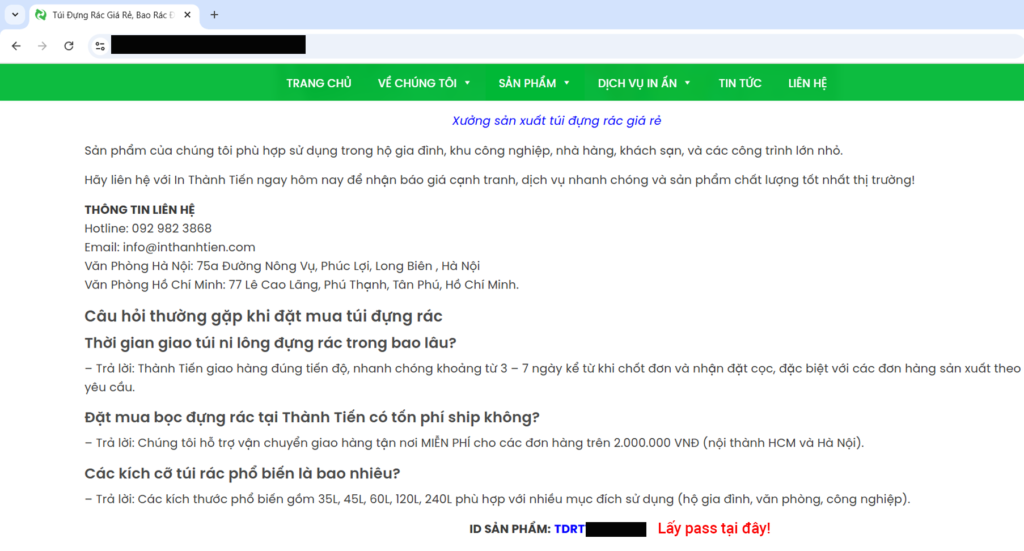The width and height of the screenshot is (1024, 551).
Task: Go to TRANG CHỦ in the navigation
Action: pos(318,83)
